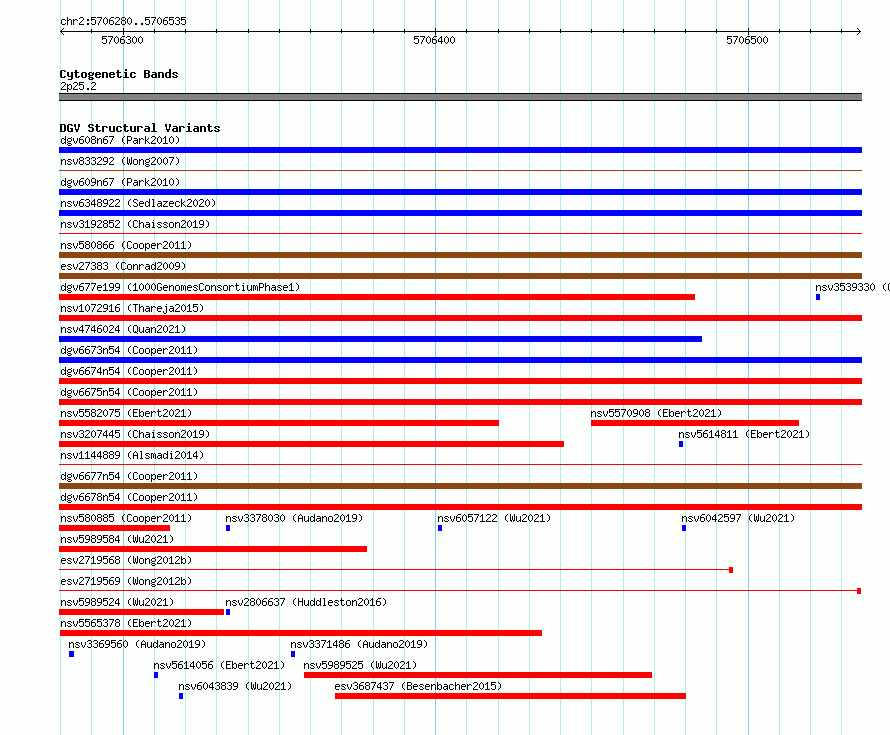
Task: Select nsv580885 (Cooper2011) label
Action: [x=126, y=518]
